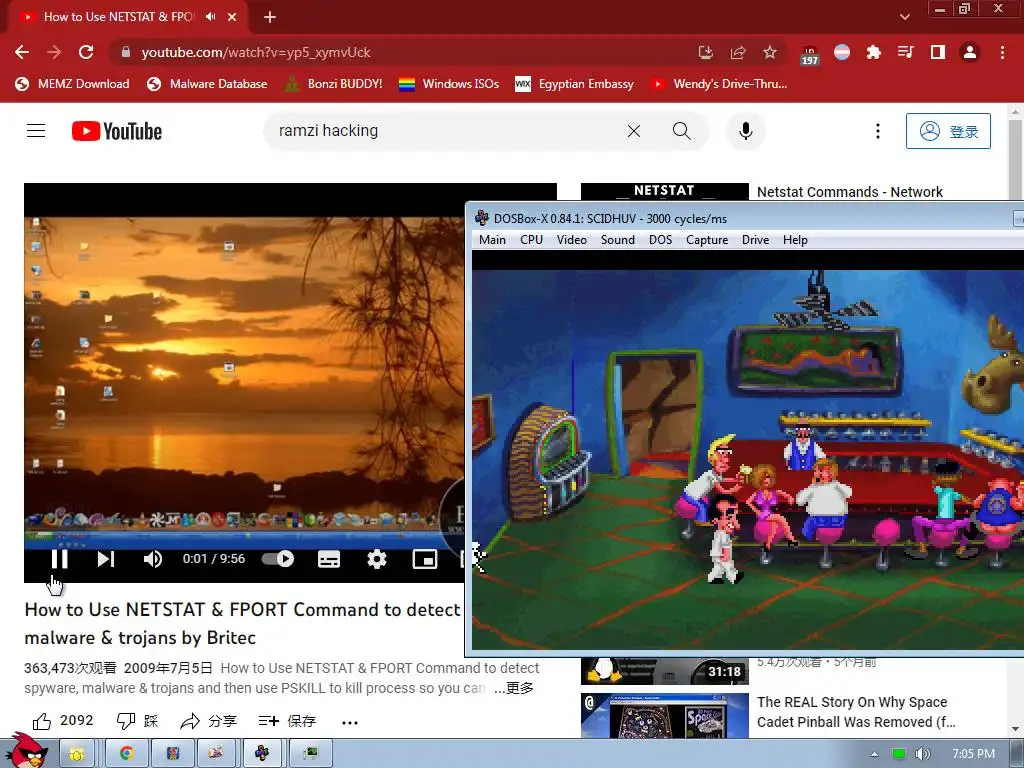This screenshot has width=1024, height=768.
Task: Mute the YouTube player volume
Action: click(x=152, y=559)
